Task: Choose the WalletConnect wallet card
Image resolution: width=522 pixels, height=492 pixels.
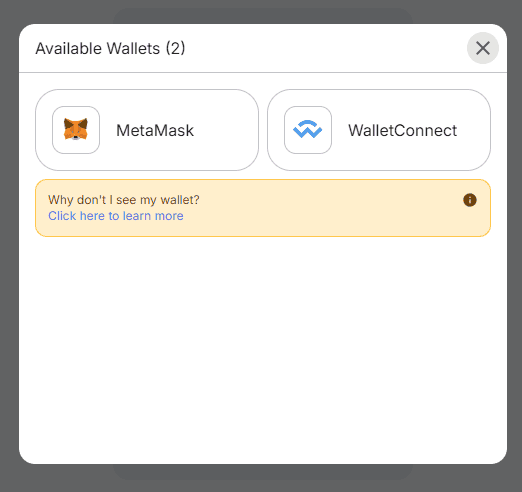Action: [379, 130]
